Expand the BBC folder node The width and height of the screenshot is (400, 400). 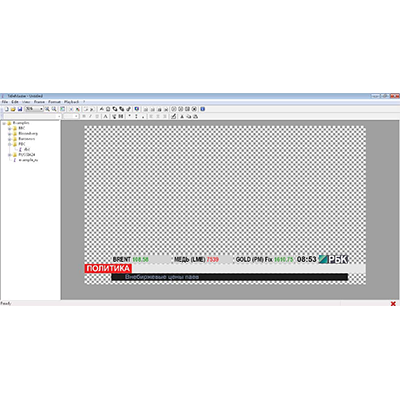(x=10, y=128)
